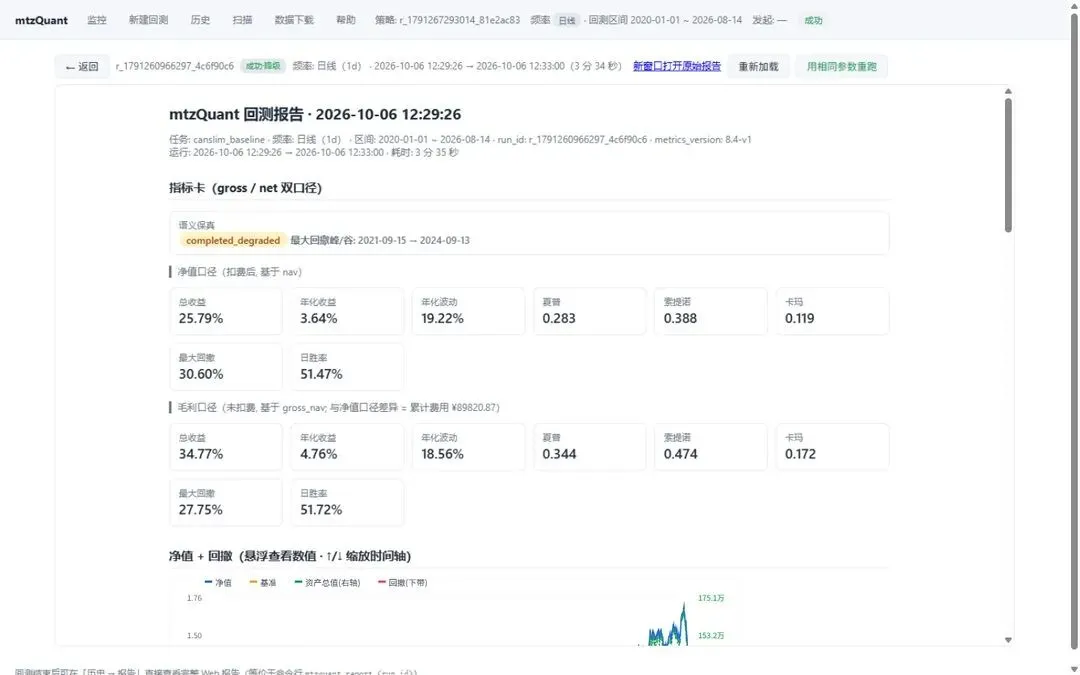Select net 卡玛 card 0.119
The width and height of the screenshot is (1080, 675).
[x=832, y=311]
